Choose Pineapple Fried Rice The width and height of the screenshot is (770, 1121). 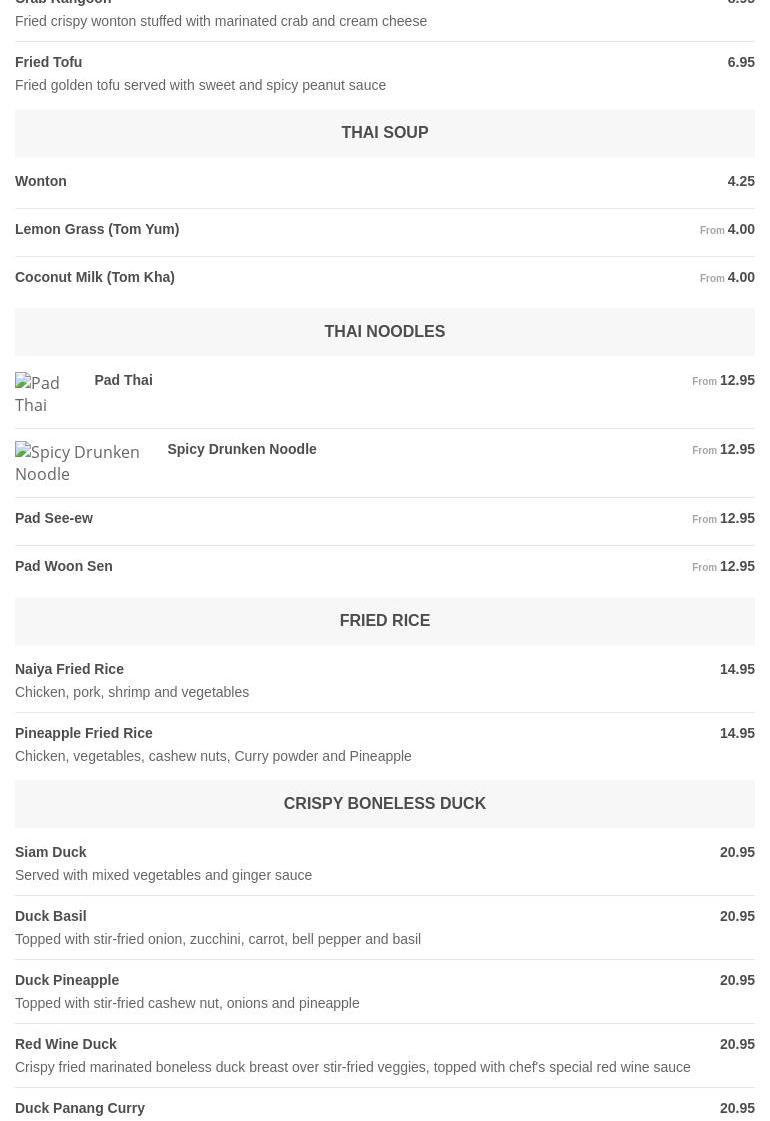point(84,733)
